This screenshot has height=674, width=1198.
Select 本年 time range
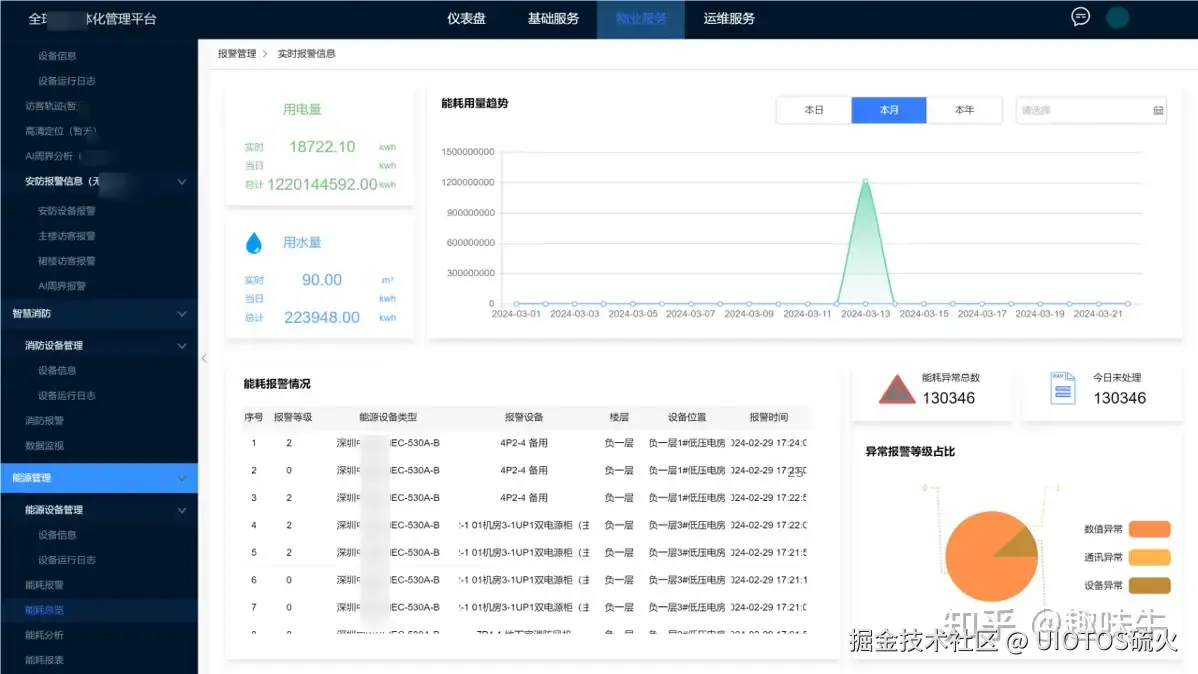point(964,110)
